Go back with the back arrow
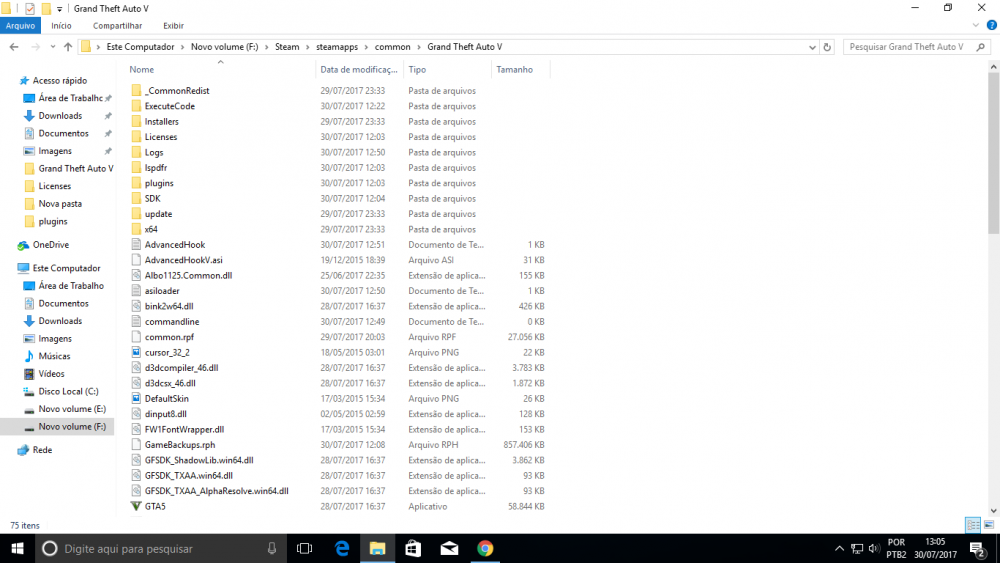The image size is (1000, 563). click(14, 47)
